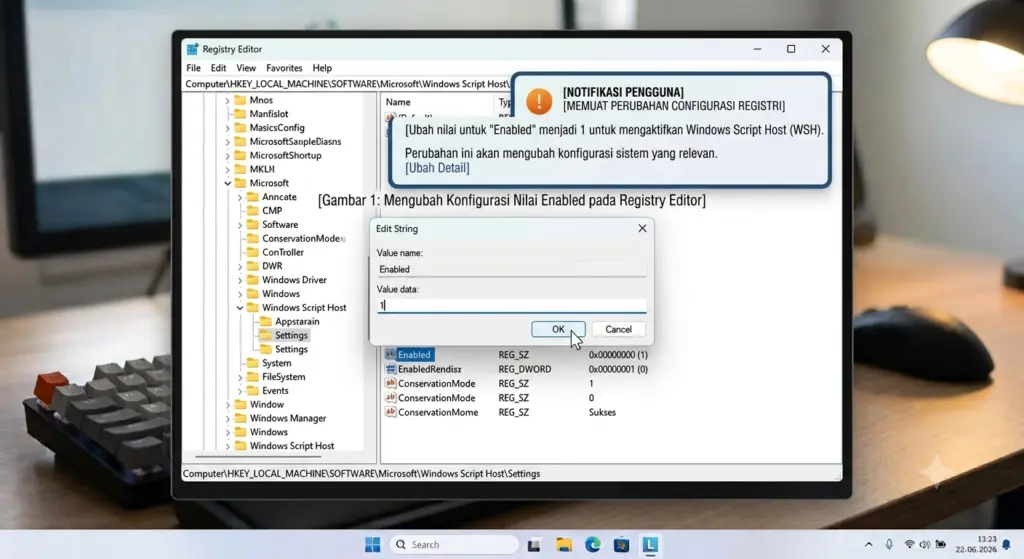Screen dimensions: 1024x559
Task: Open Microsoft Edge from the taskbar
Action: pyautogui.click(x=592, y=545)
